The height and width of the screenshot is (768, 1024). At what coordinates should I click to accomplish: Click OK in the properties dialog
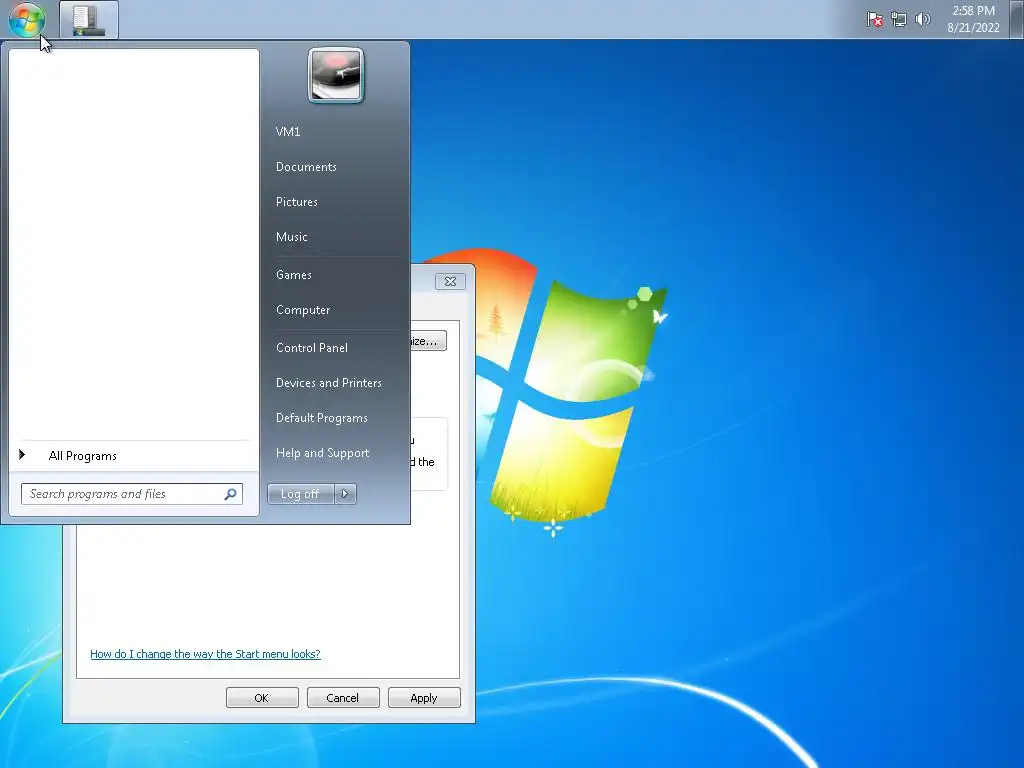[262, 697]
